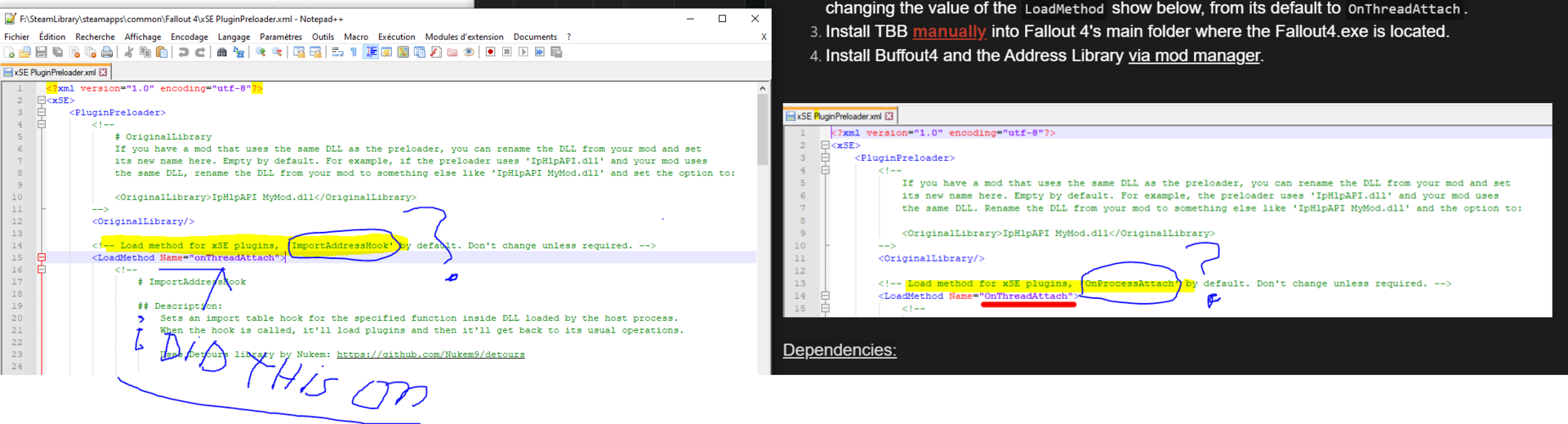The image size is (1568, 424).
Task: Save the current file using toolbar
Action: [41, 52]
